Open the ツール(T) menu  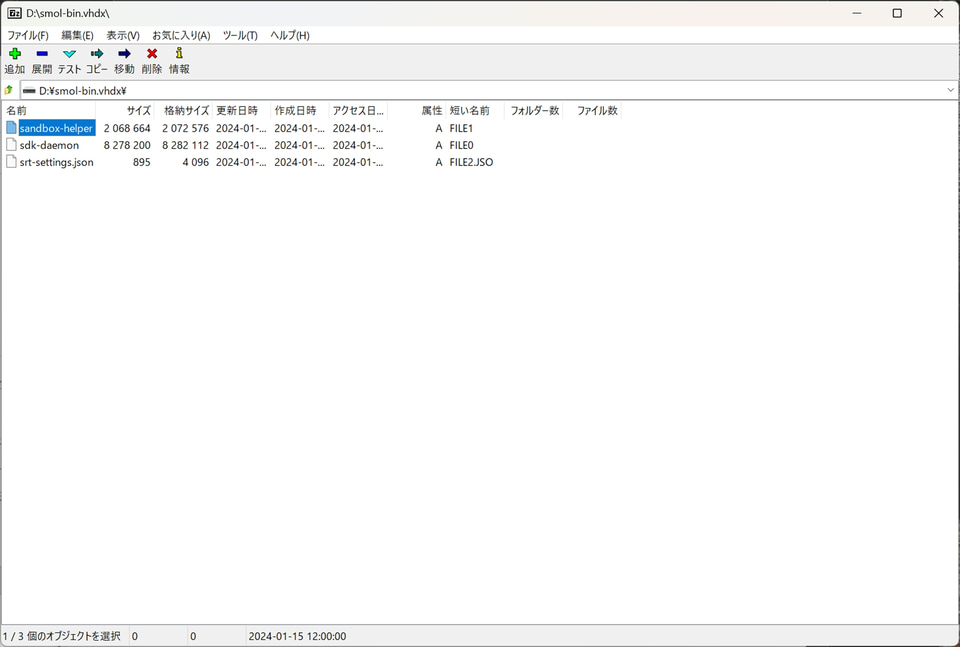[x=240, y=36]
